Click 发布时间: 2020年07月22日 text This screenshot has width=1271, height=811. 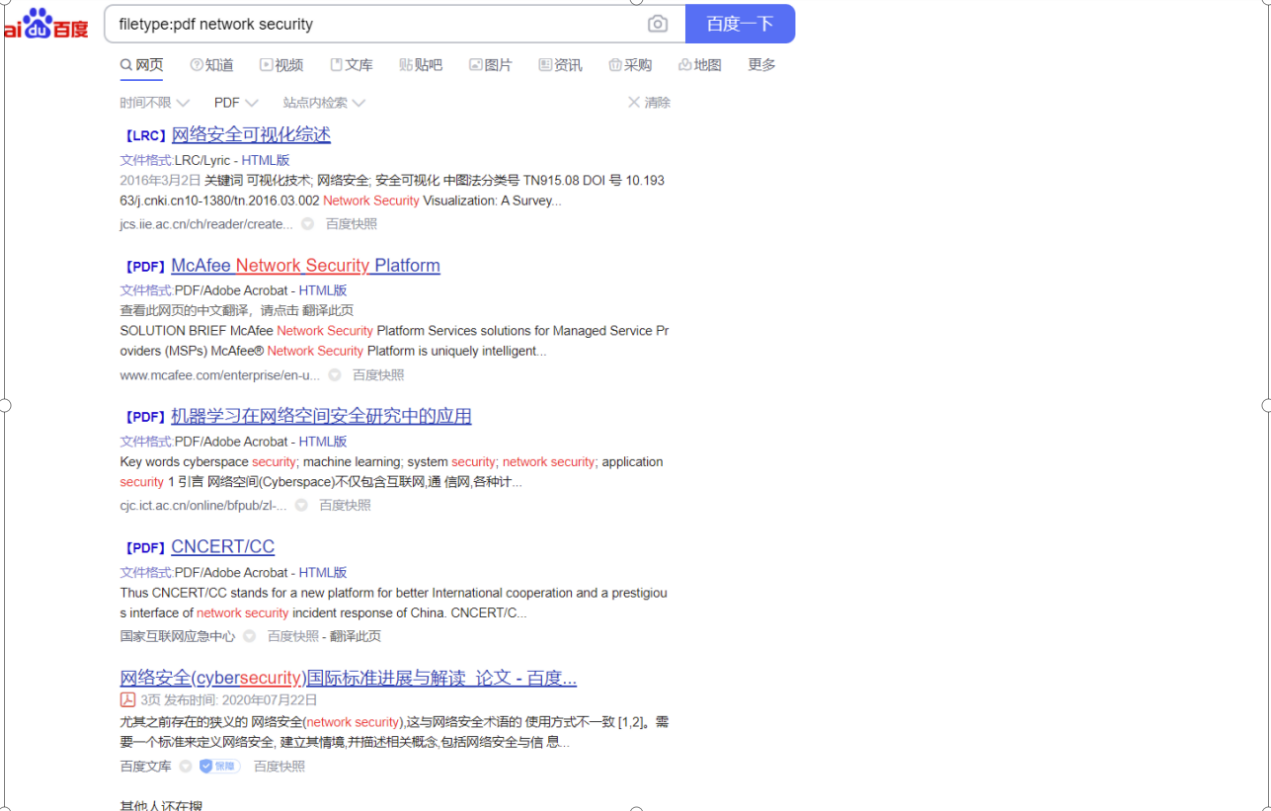coord(241,700)
